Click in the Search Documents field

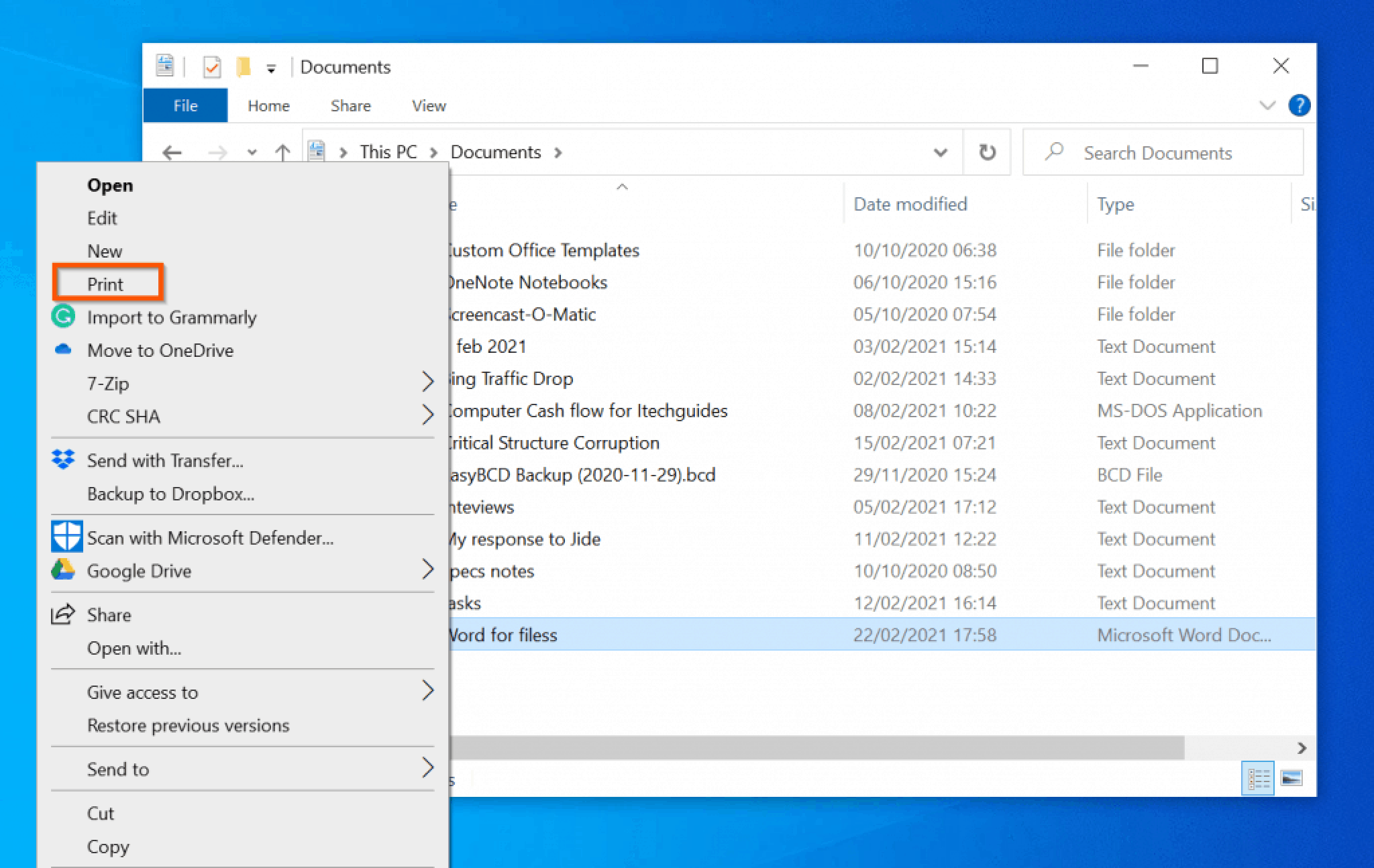click(x=1163, y=152)
